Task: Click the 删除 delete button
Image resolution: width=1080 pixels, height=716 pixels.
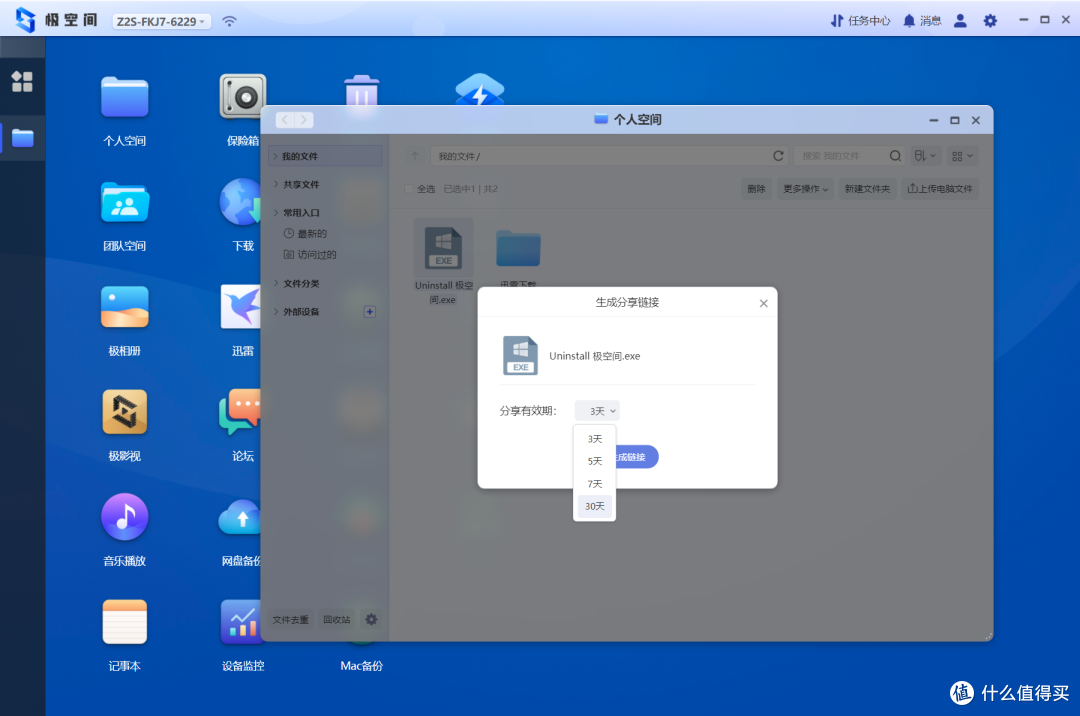Action: (756, 189)
